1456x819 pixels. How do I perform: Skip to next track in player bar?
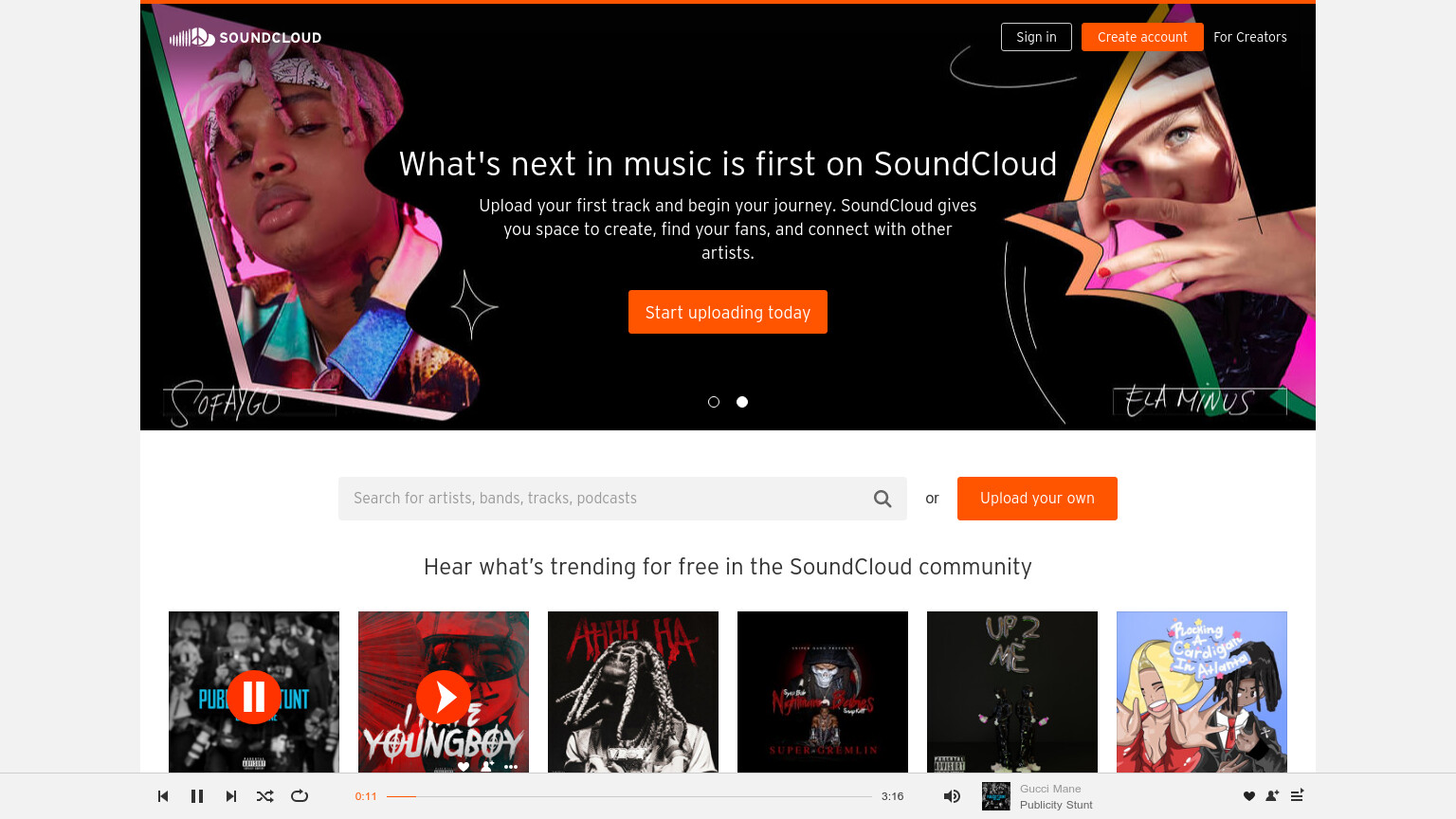231,796
